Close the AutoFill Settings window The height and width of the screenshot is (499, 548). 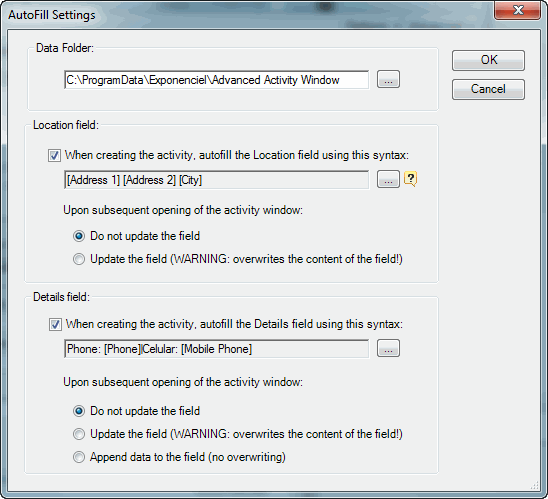click(518, 10)
